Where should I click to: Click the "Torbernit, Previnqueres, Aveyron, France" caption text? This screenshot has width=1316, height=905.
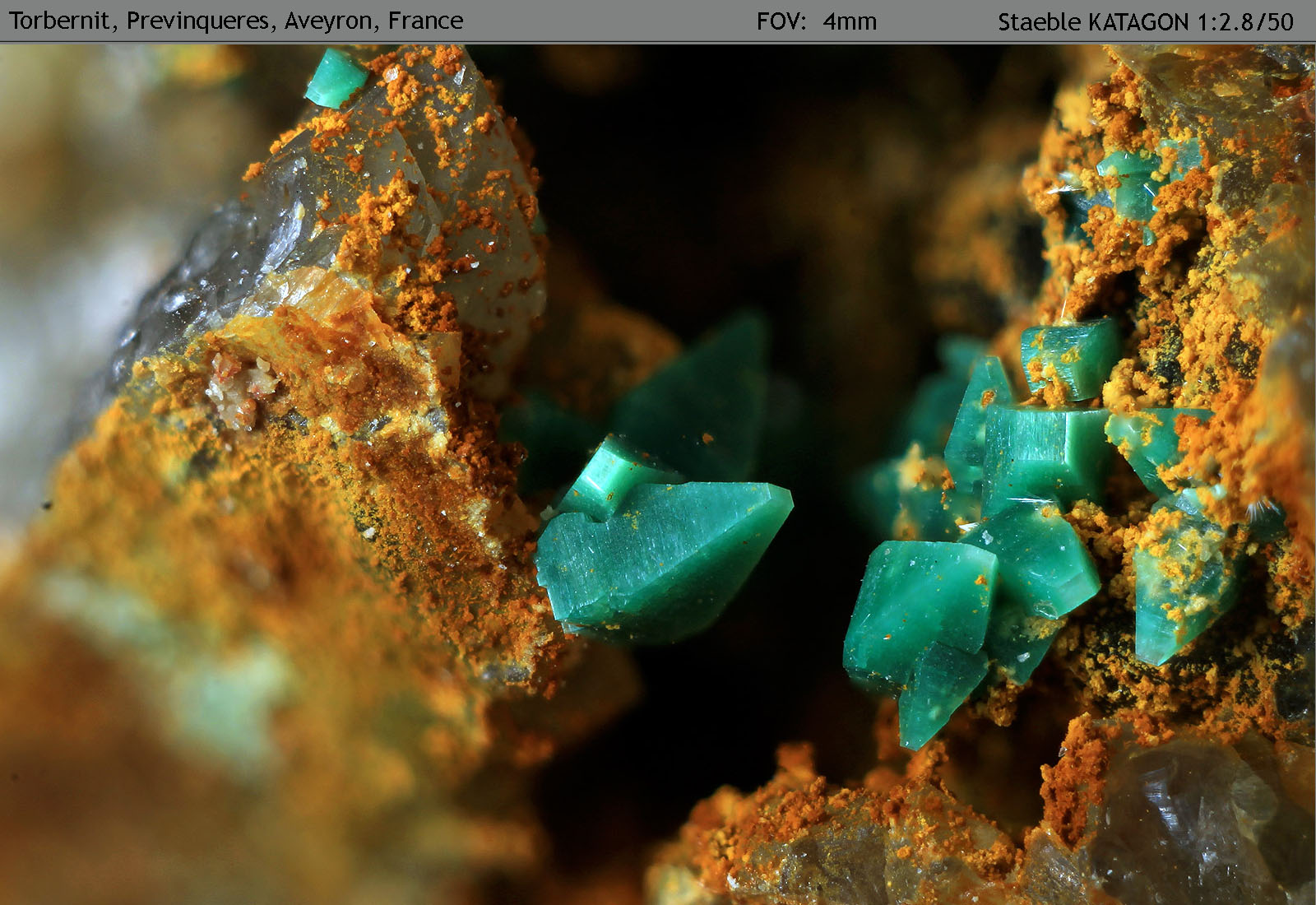(235, 21)
